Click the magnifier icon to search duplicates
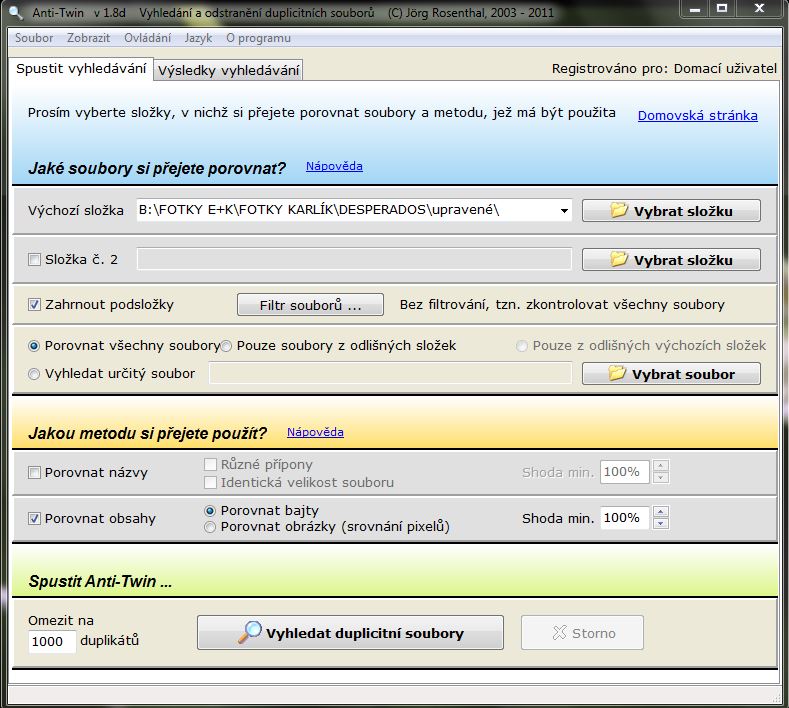The height and width of the screenshot is (708, 789). (x=249, y=633)
